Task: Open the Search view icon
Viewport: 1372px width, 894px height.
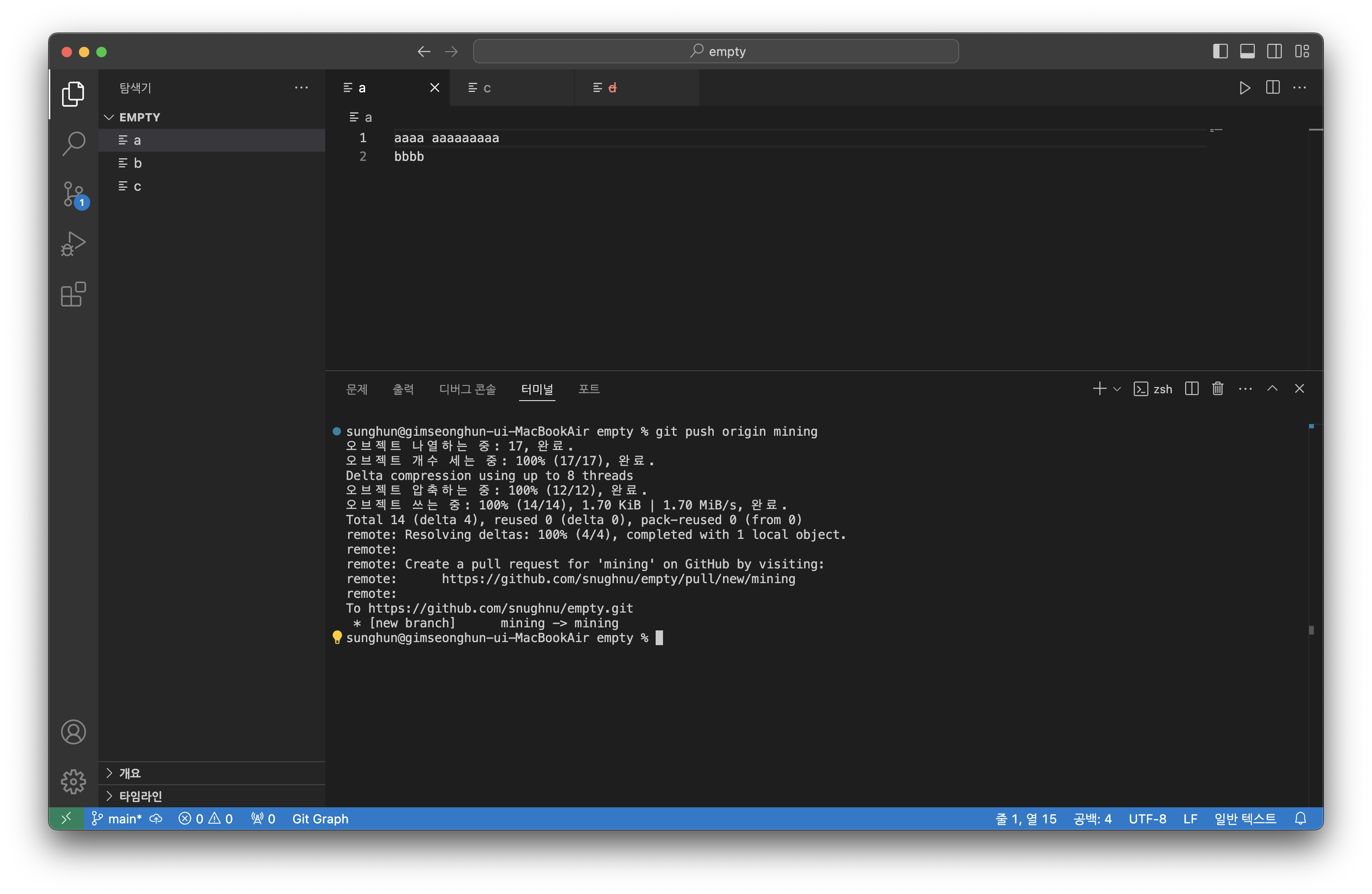Action: click(73, 144)
